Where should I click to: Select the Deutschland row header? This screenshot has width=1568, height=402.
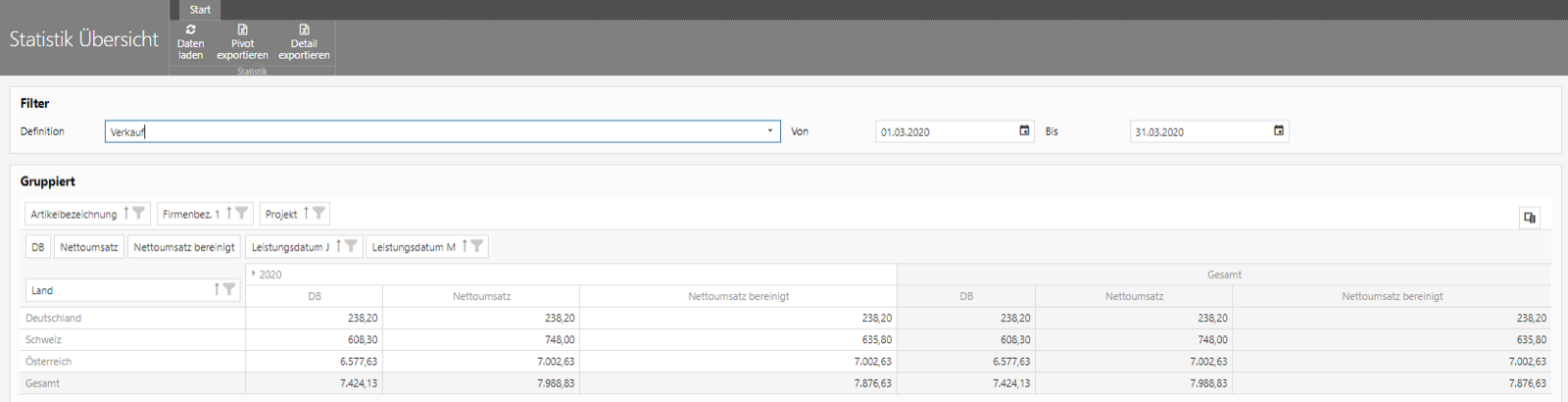132,318
